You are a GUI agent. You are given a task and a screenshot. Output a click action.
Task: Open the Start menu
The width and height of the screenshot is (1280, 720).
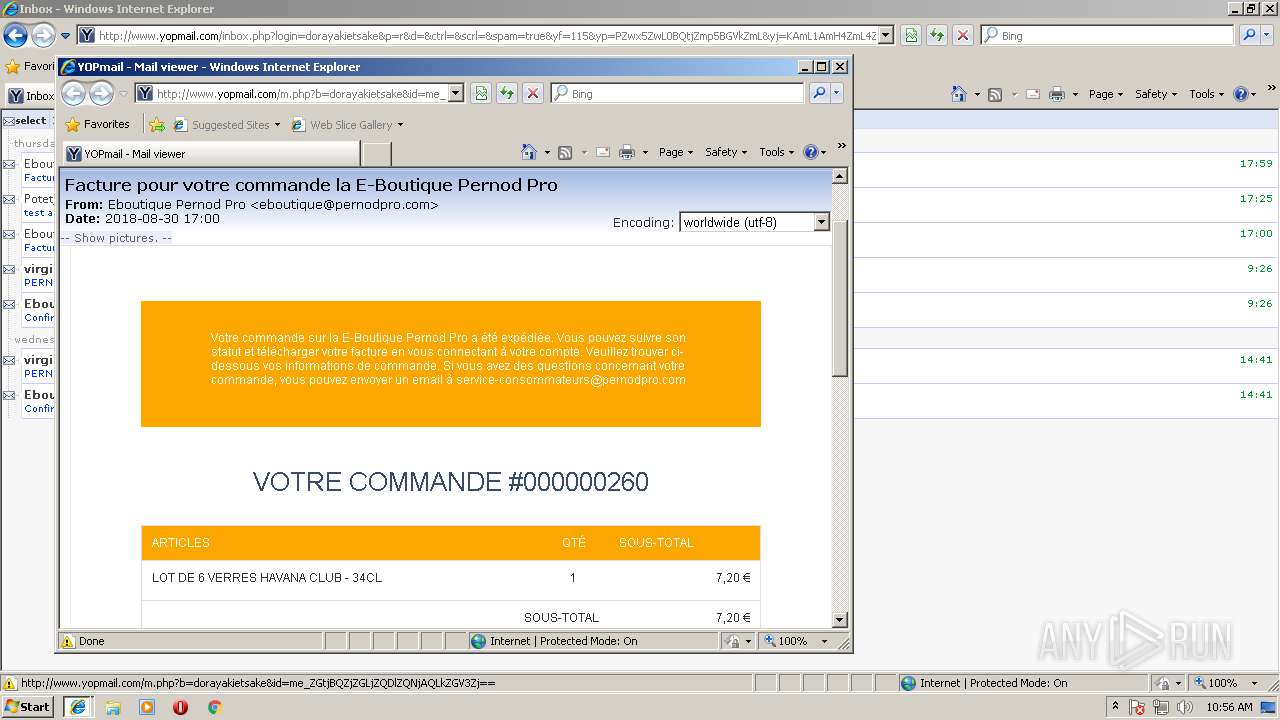click(x=28, y=707)
